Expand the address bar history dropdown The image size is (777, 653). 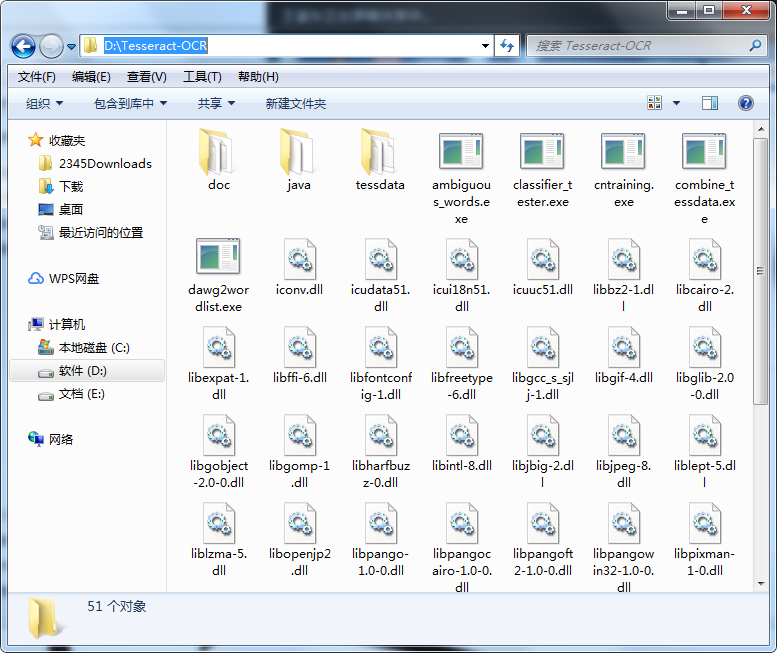[485, 46]
